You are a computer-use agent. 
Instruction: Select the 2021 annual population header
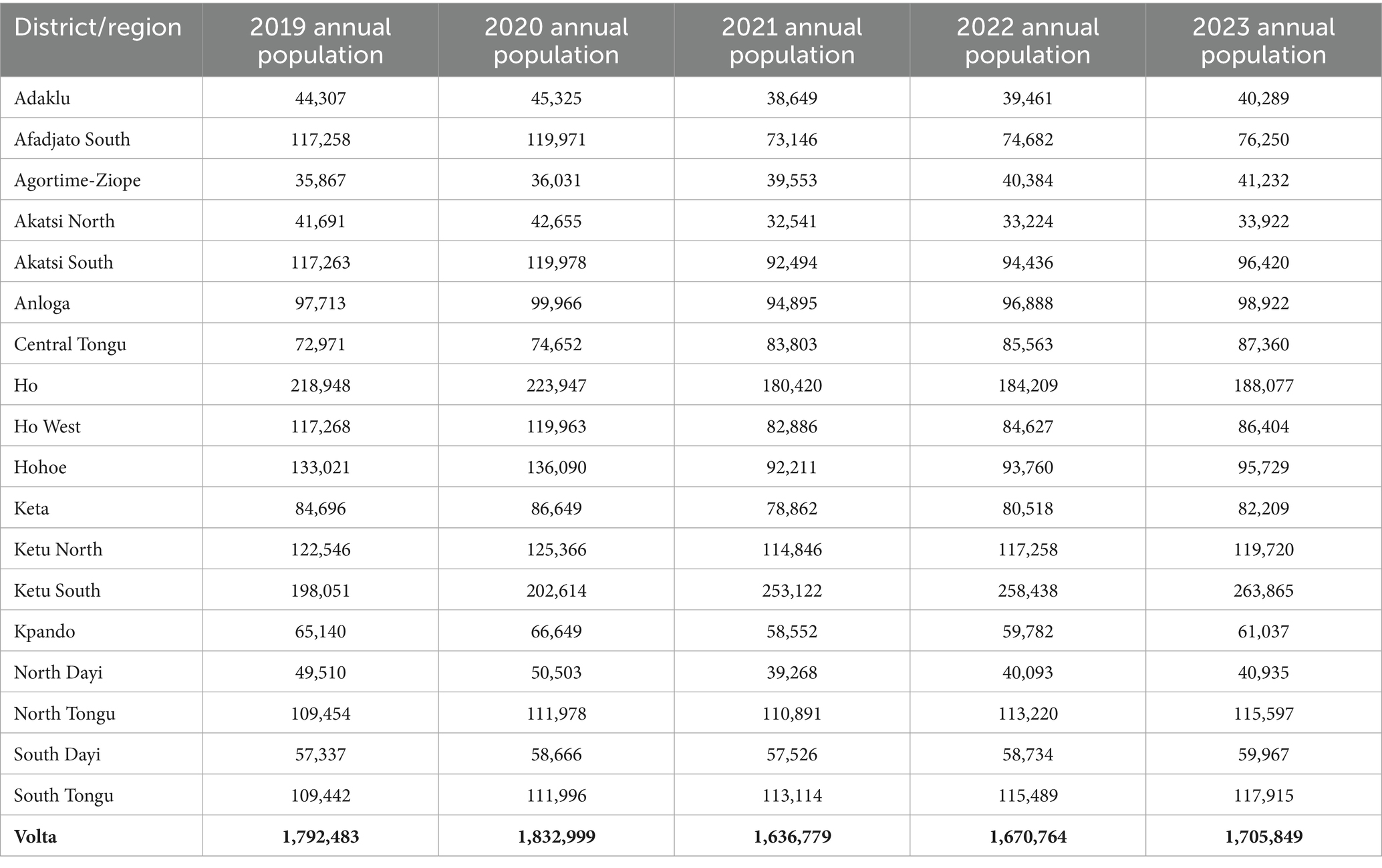tap(792, 41)
